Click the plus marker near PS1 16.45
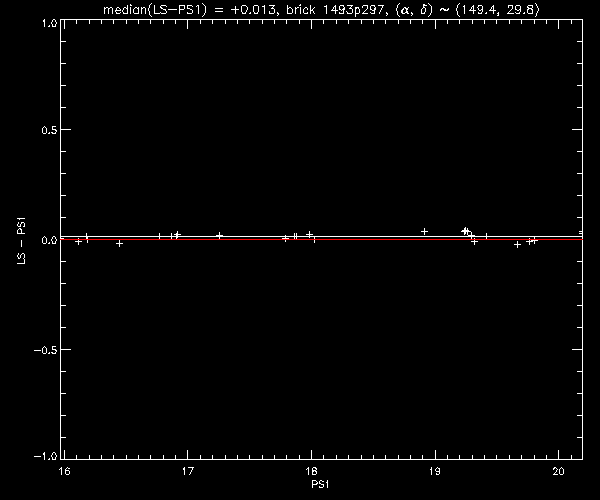Screen dimensions: 600x500 (x=119, y=243)
